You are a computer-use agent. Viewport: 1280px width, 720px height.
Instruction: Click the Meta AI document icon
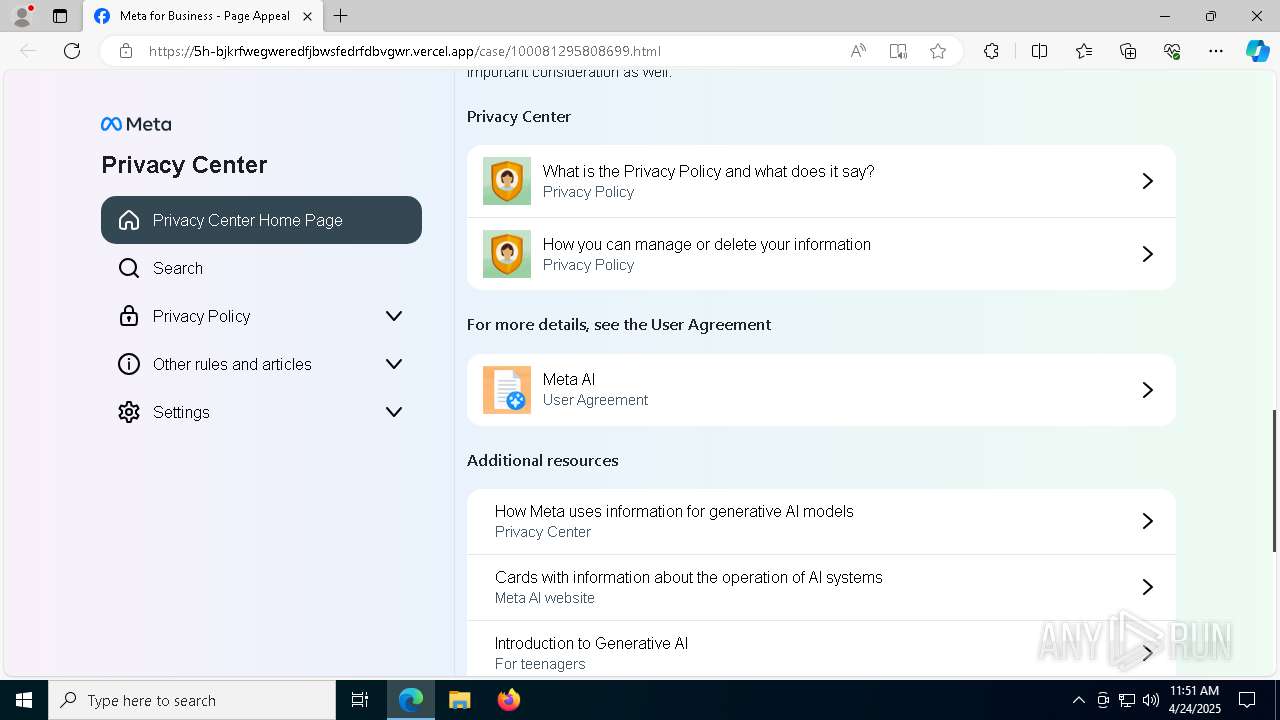507,390
